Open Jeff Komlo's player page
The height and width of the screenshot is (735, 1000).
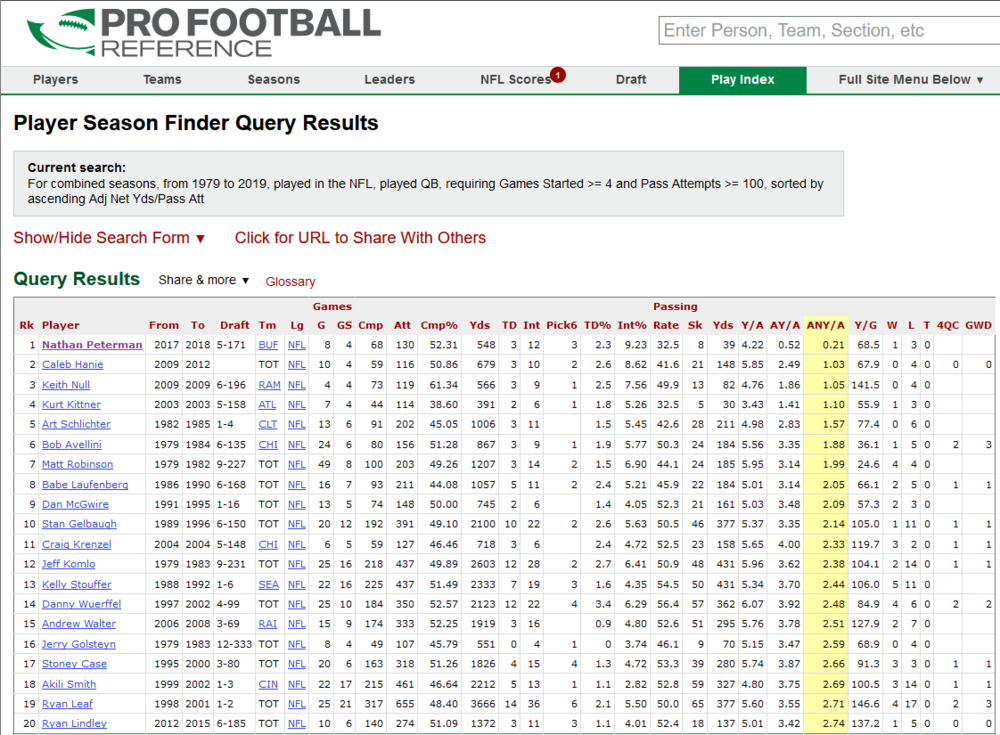(x=68, y=564)
